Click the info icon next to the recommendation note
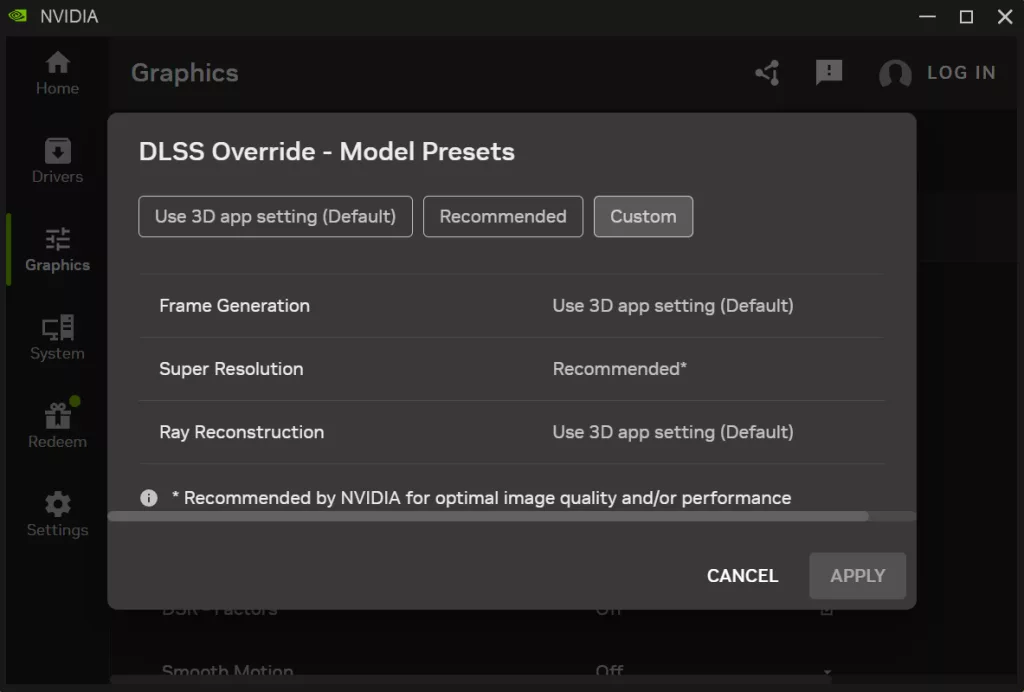Screen dimensions: 1024x692 pos(149,497)
